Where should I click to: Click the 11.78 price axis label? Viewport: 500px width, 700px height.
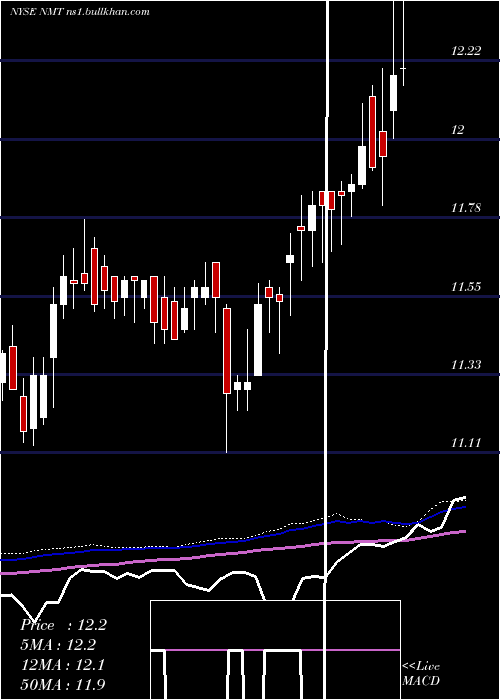[x=466, y=208]
